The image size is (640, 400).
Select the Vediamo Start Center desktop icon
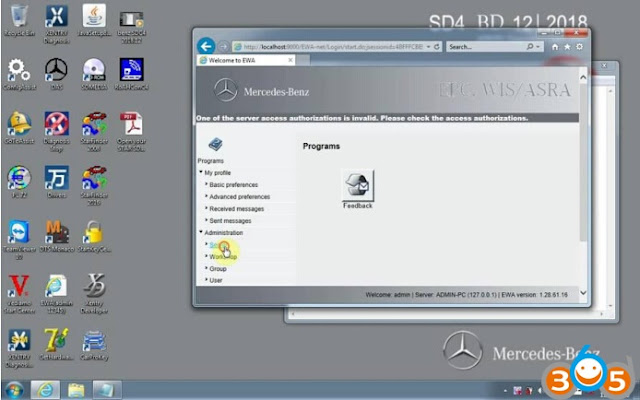[19, 293]
